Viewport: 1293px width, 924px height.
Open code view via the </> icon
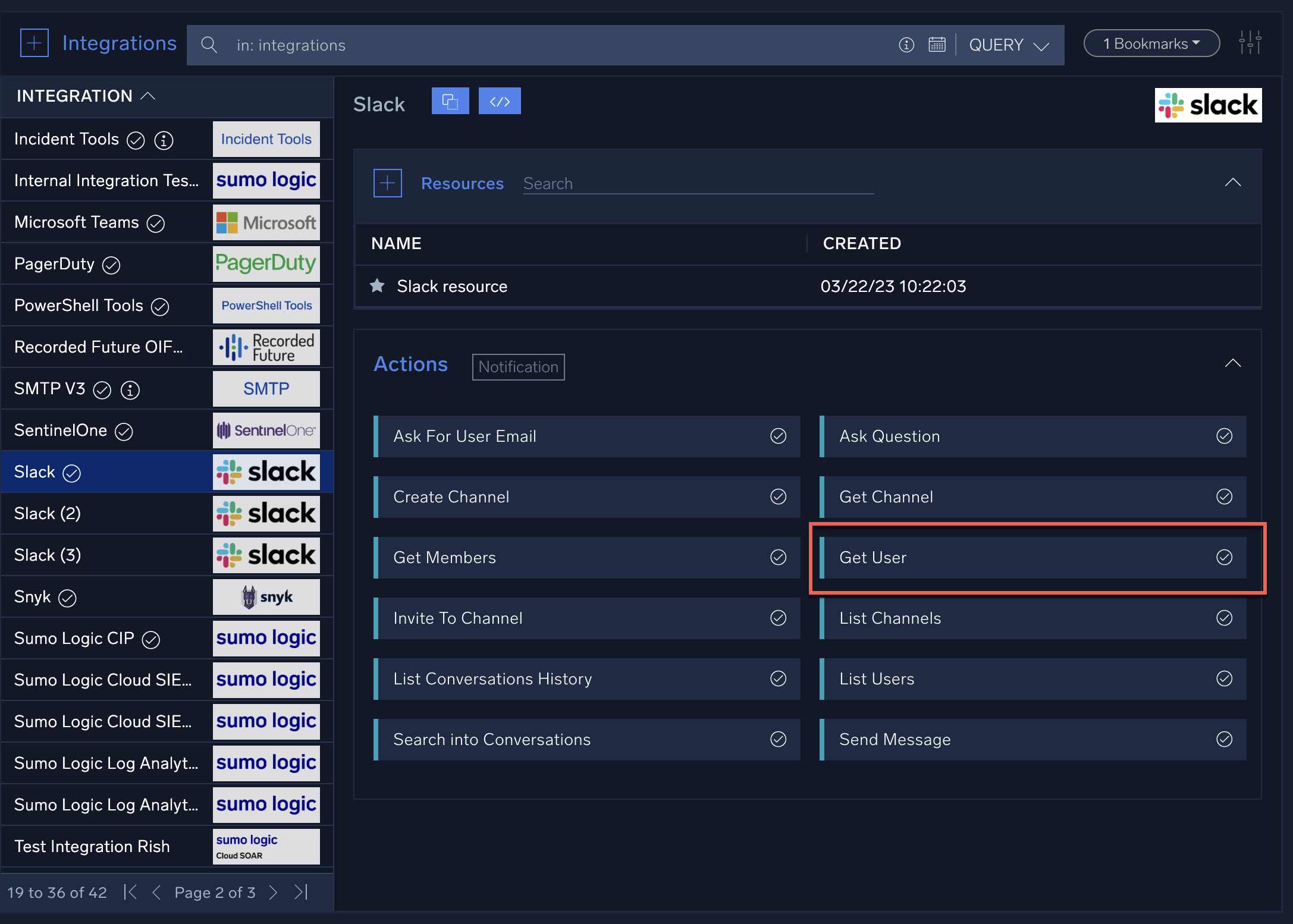tap(500, 100)
